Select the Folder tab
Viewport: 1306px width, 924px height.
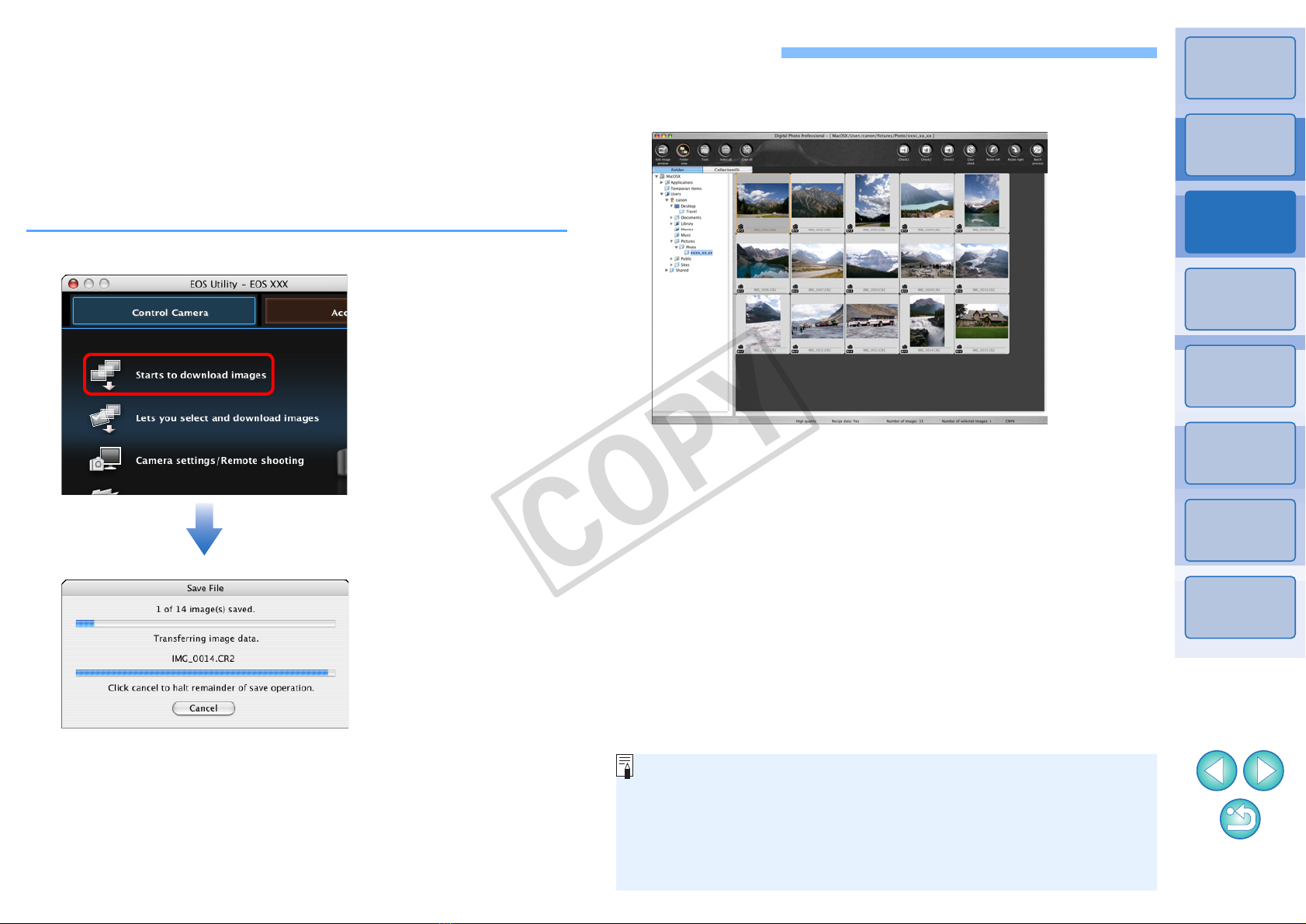click(677, 169)
